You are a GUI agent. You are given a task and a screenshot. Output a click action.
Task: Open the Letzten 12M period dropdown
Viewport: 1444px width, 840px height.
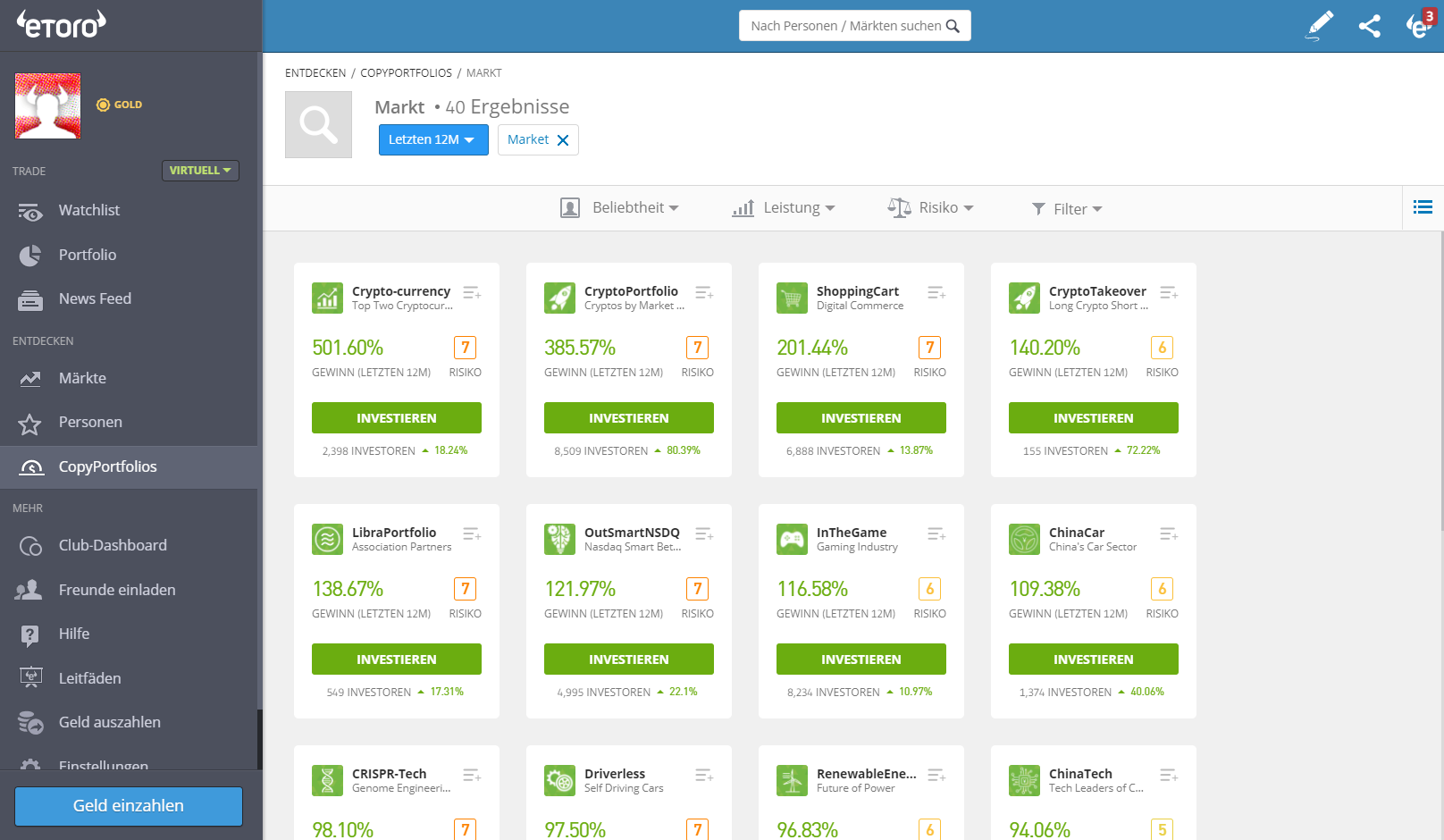(433, 139)
